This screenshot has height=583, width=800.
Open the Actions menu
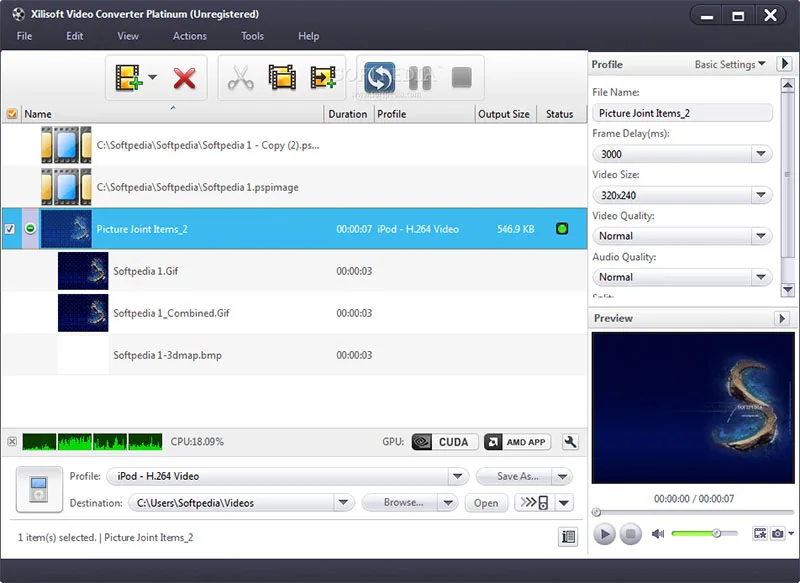[189, 36]
